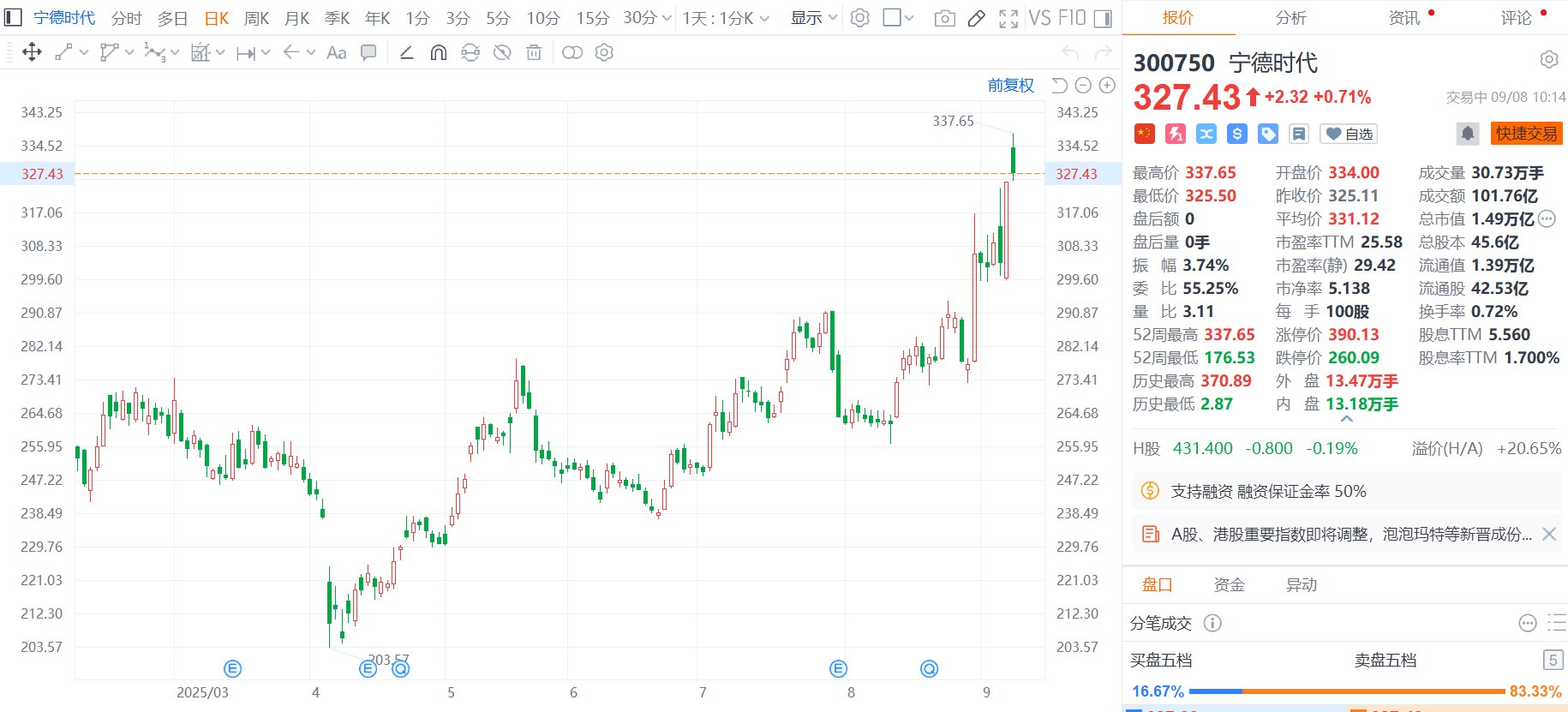
Task: Switch to 异动 movement tab
Action: (1302, 585)
